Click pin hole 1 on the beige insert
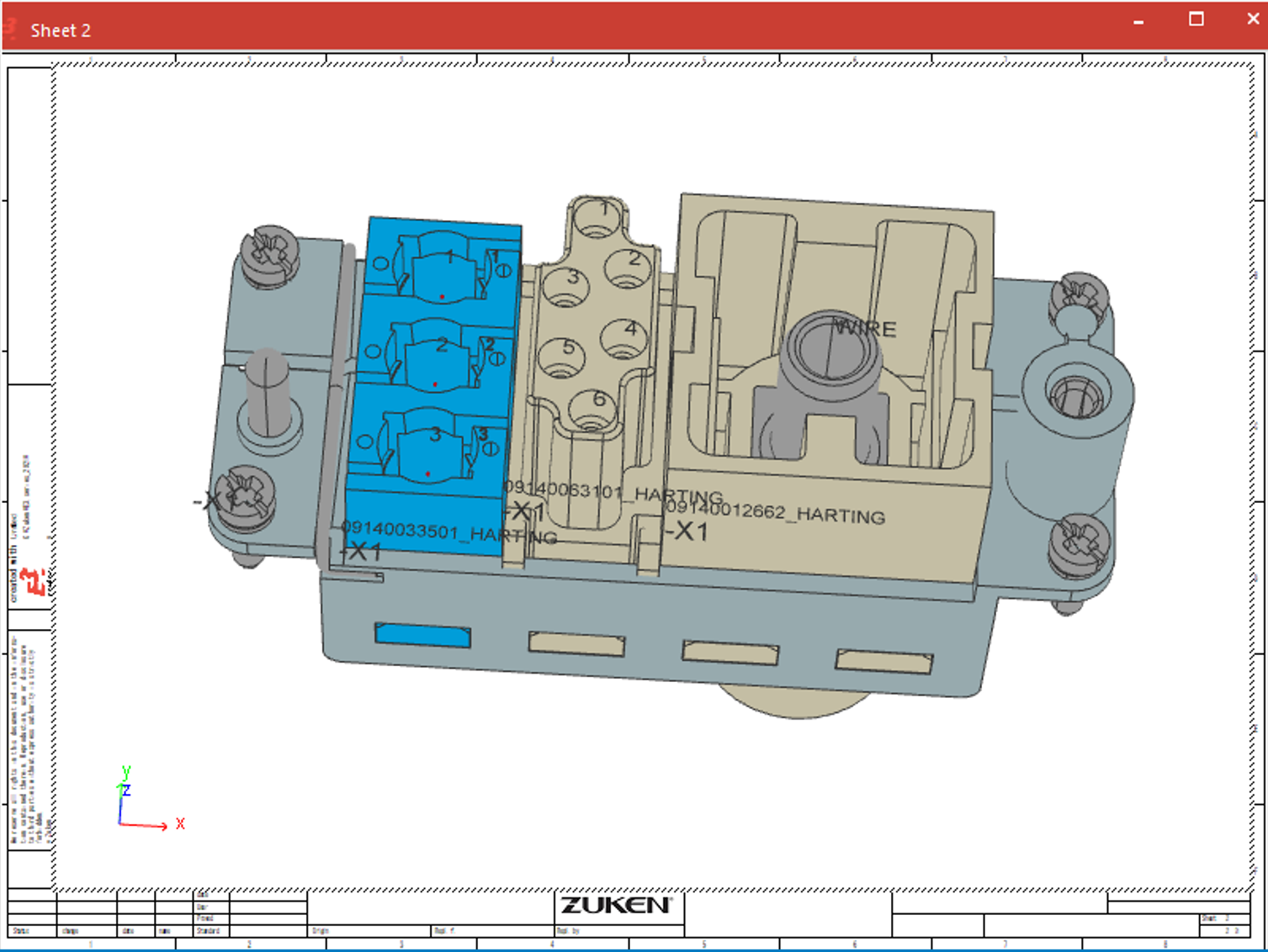 (x=600, y=217)
